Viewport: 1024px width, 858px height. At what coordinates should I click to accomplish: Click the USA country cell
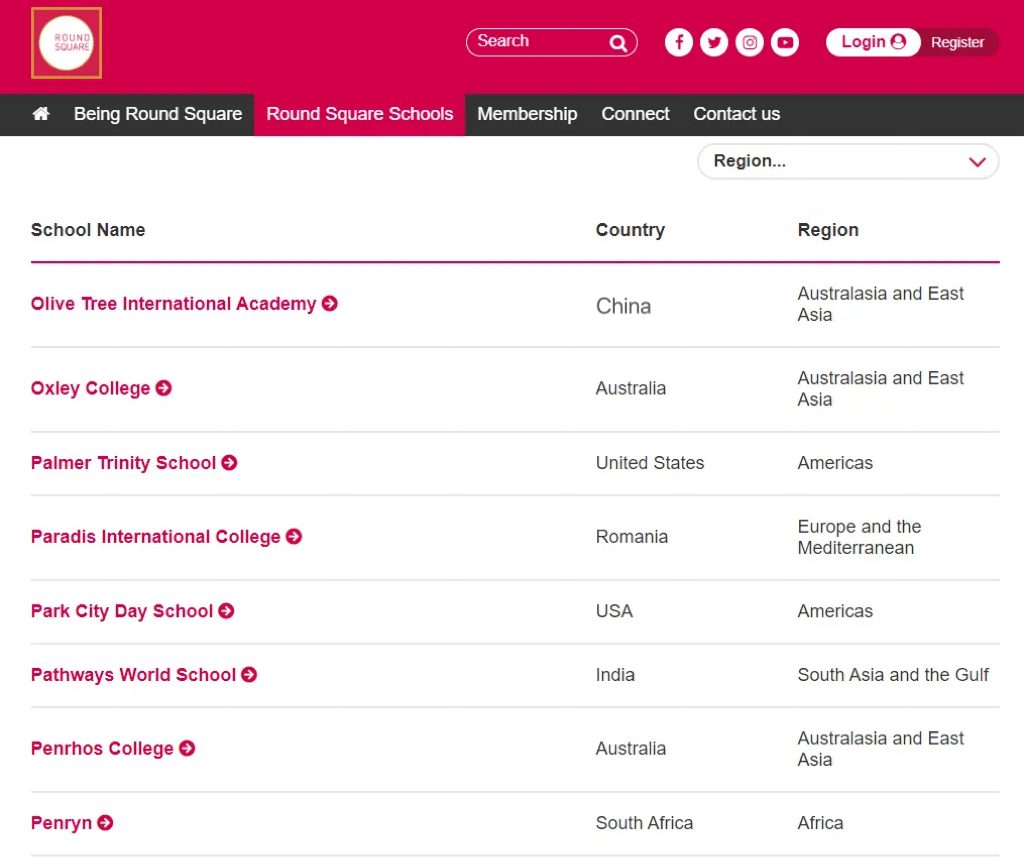[614, 611]
